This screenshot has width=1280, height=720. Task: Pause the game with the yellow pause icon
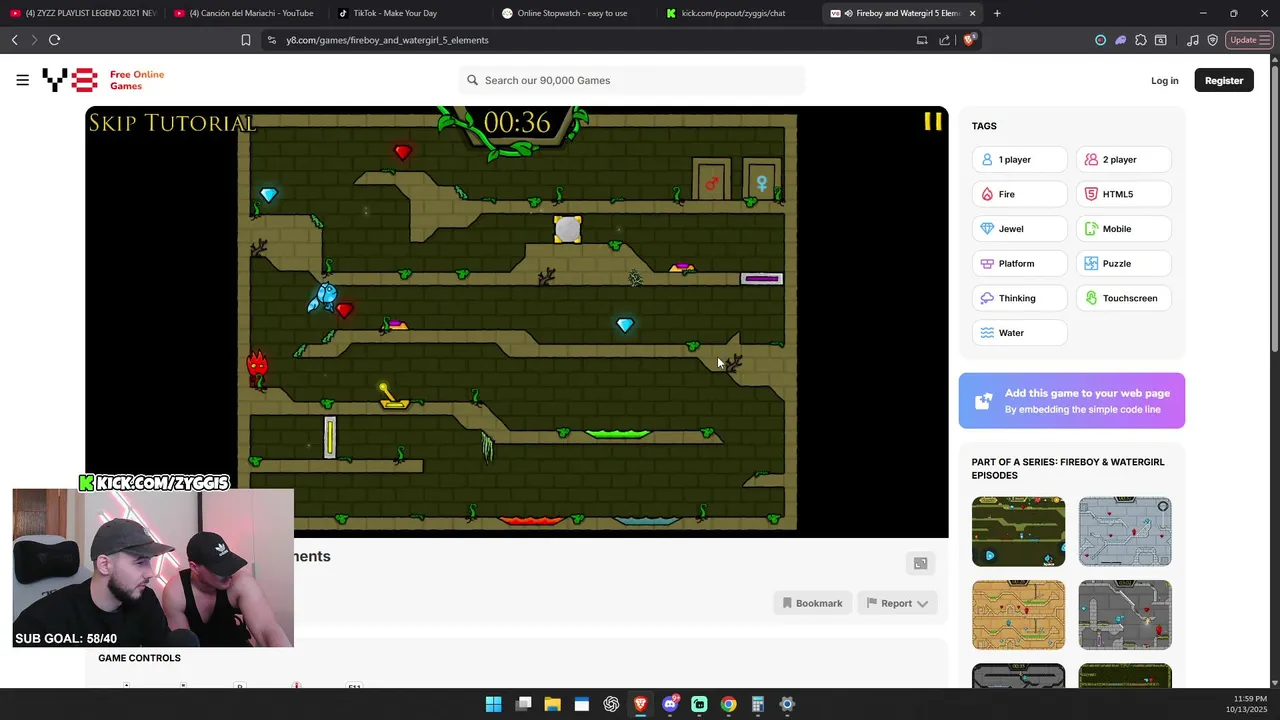click(x=933, y=121)
